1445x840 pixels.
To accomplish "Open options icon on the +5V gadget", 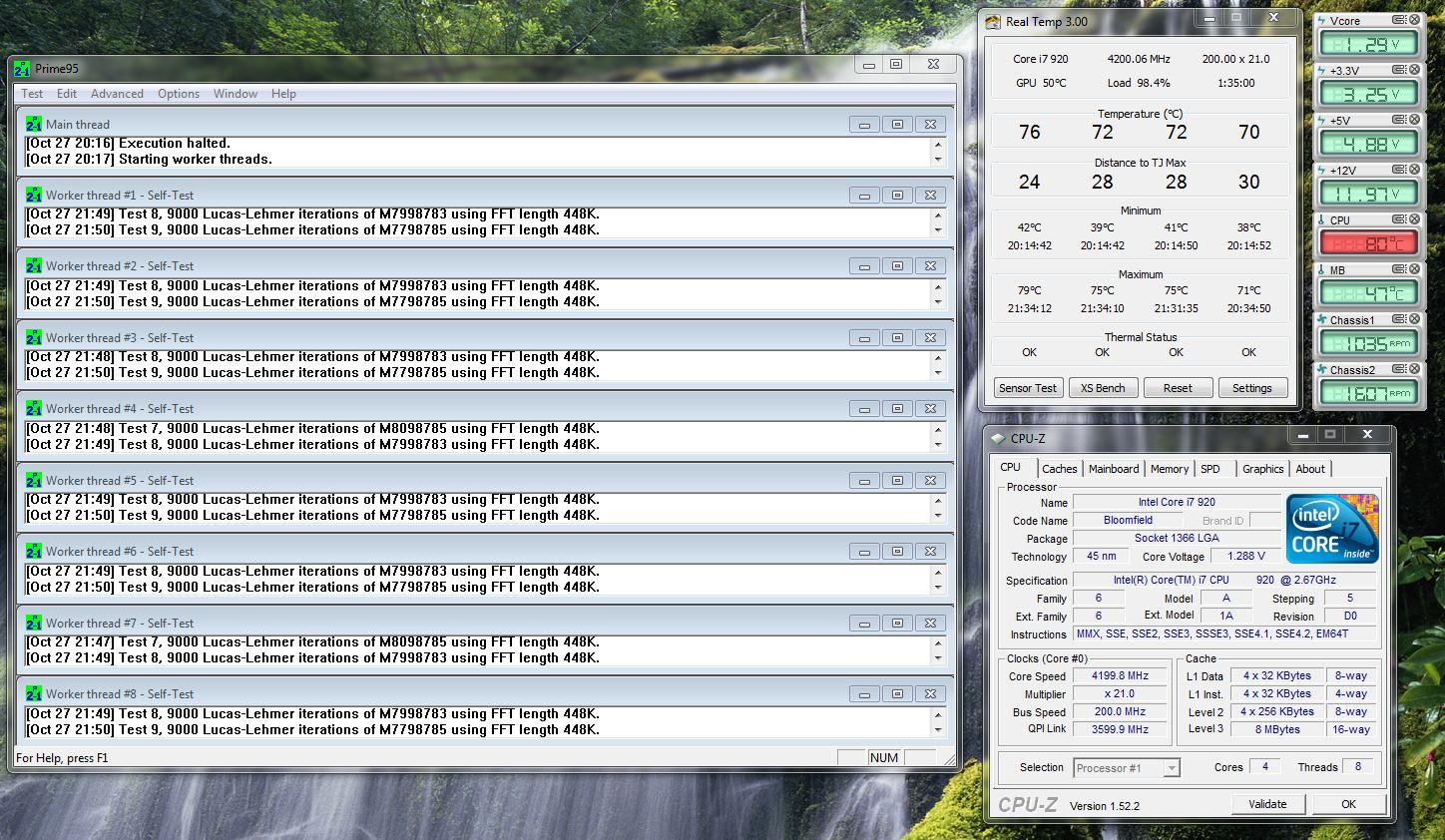I will pos(1399,120).
